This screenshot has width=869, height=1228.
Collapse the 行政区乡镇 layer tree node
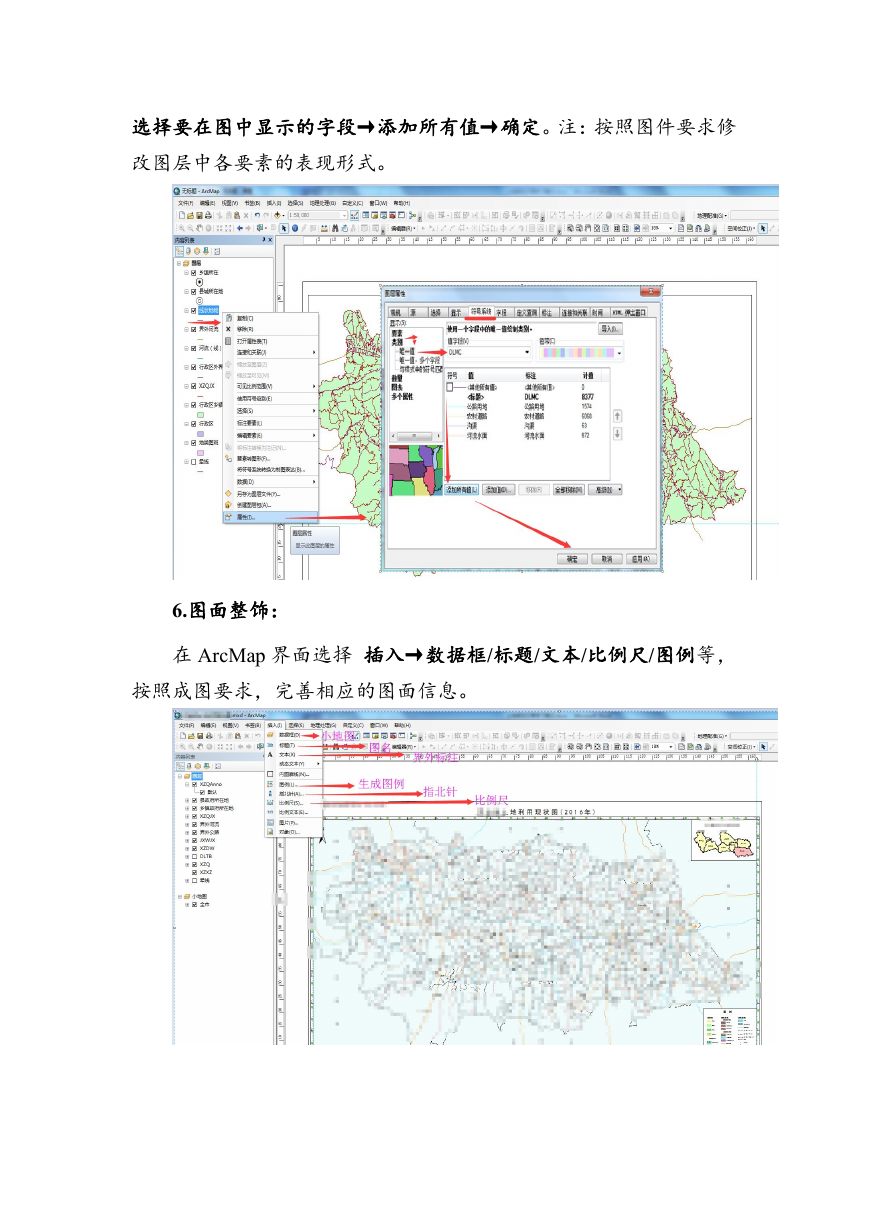click(186, 405)
